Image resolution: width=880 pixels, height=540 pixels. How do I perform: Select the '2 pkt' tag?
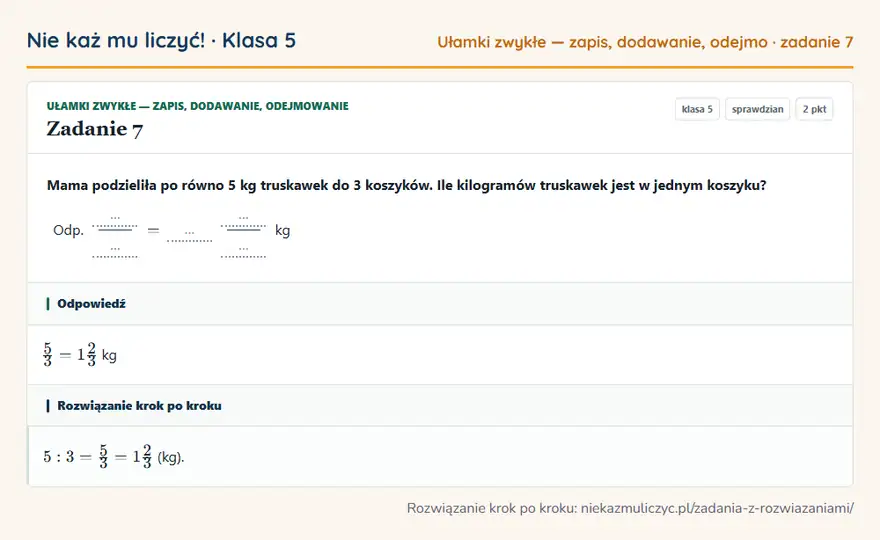(814, 109)
